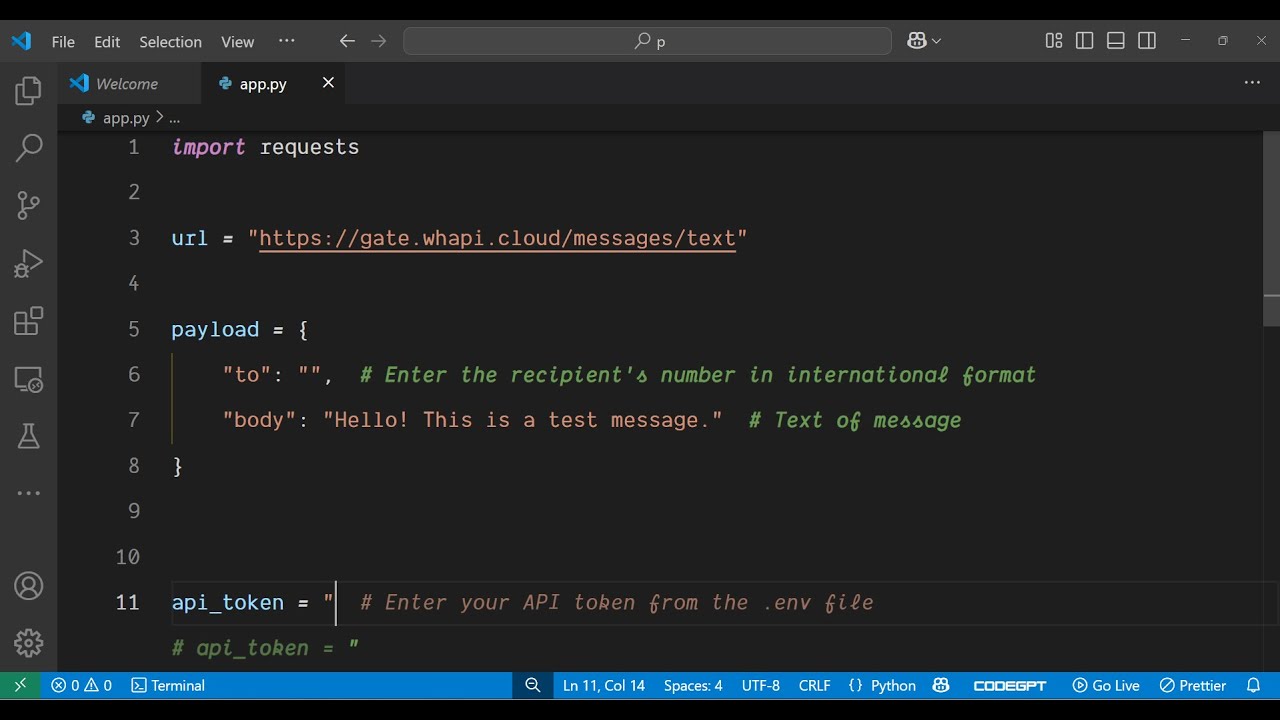Go back using the left arrow
The height and width of the screenshot is (720, 1280).
[347, 41]
